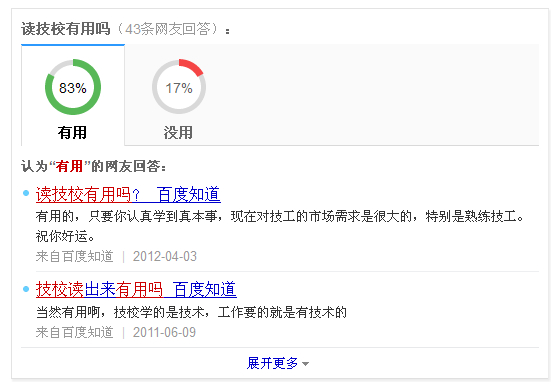Click the 83% percentage label
Viewport: 557px width, 384px height.
tap(73, 88)
